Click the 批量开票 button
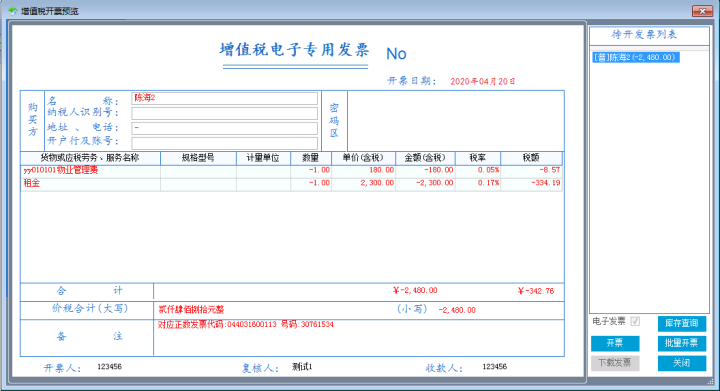Image resolution: width=720 pixels, height=391 pixels. point(681,343)
